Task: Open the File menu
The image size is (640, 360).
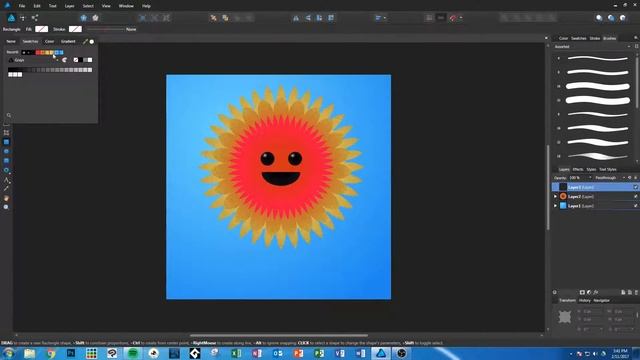Action: pyautogui.click(x=22, y=6)
